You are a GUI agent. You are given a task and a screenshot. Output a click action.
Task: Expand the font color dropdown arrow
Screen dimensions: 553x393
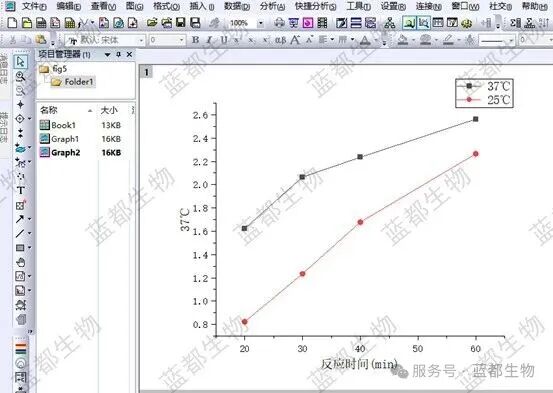point(375,40)
